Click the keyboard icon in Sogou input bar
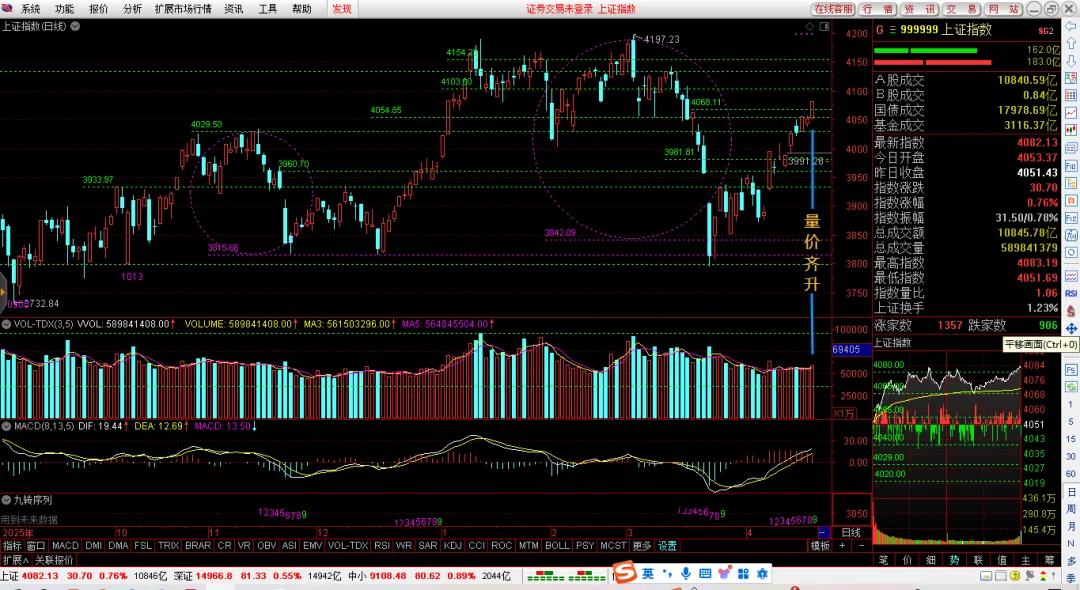Screen dimensions: 1080x590 [x=705, y=573]
